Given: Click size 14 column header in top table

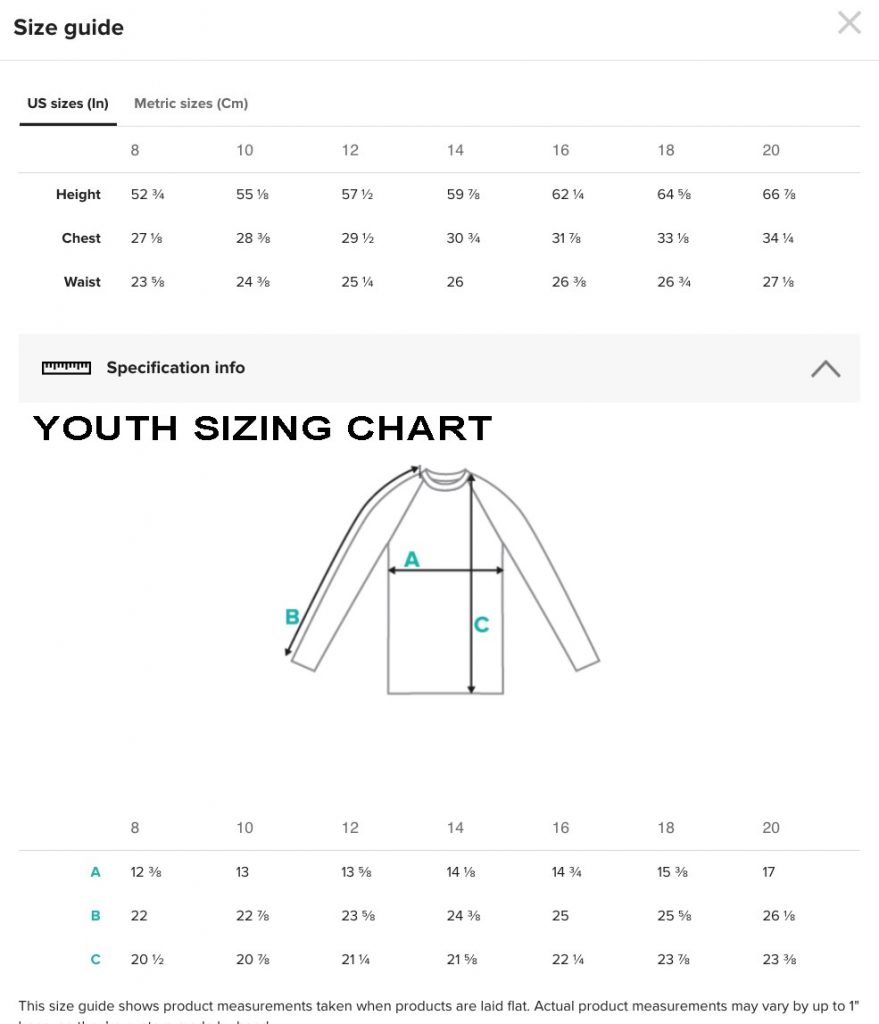Looking at the screenshot, I should (x=455, y=150).
